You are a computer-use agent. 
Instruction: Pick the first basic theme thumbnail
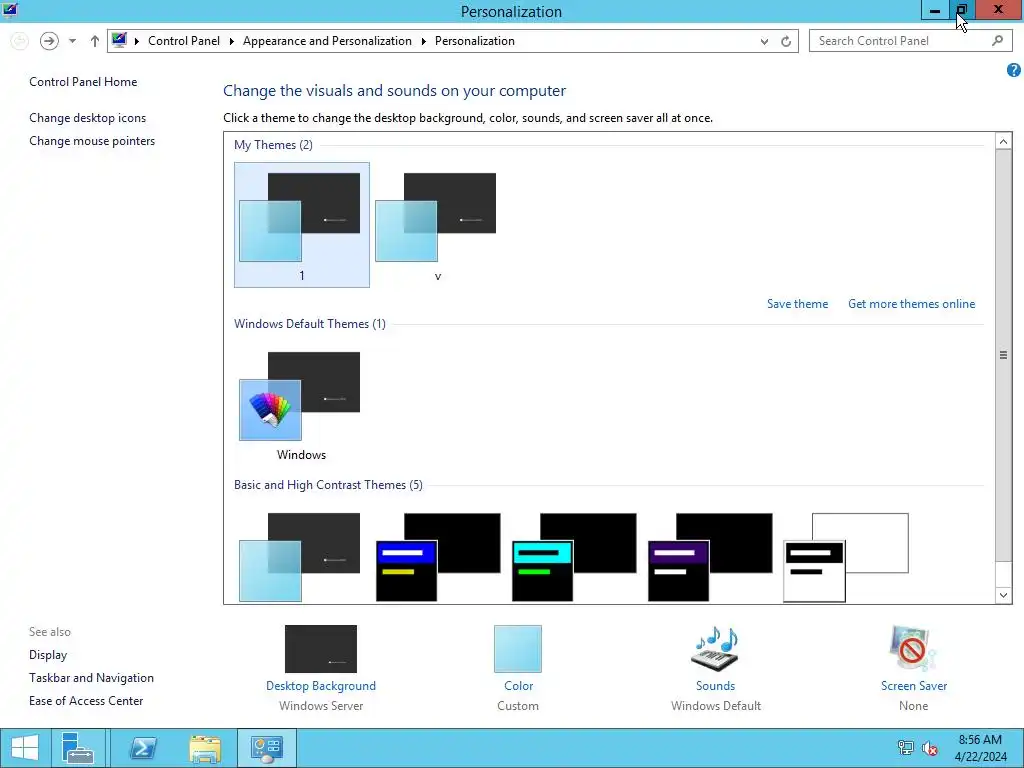coord(300,557)
